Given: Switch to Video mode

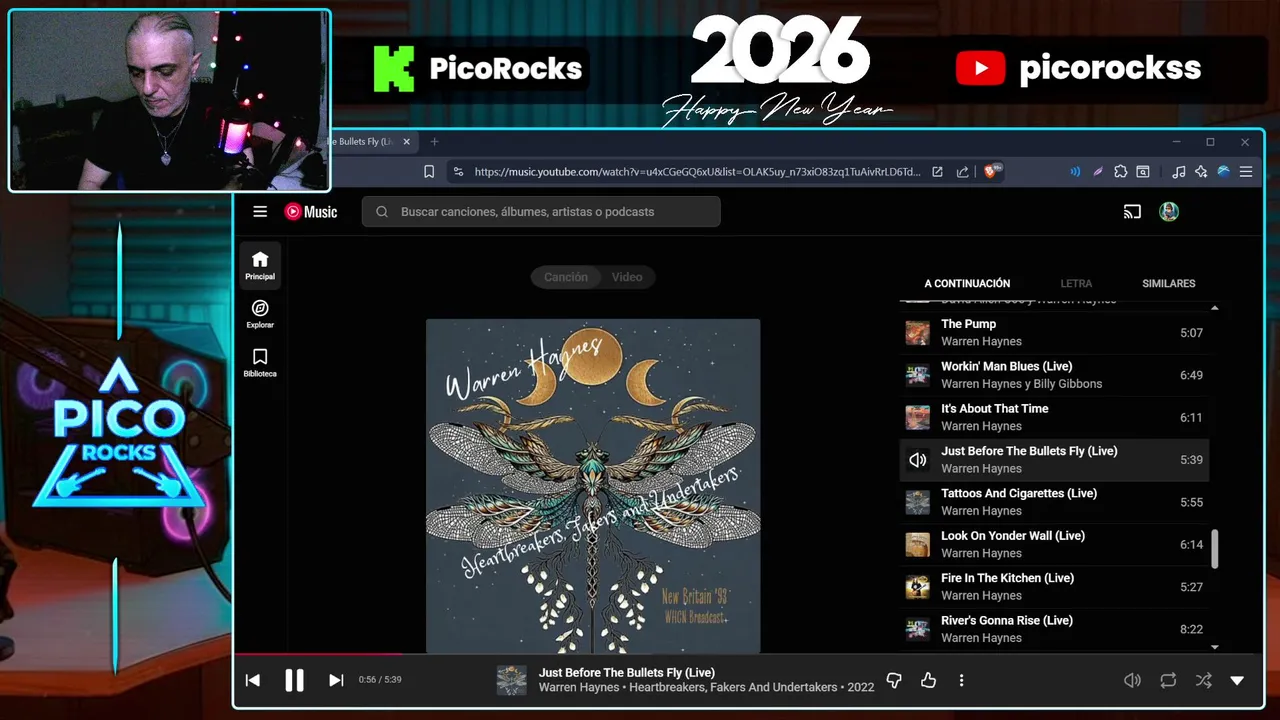Looking at the screenshot, I should [627, 277].
